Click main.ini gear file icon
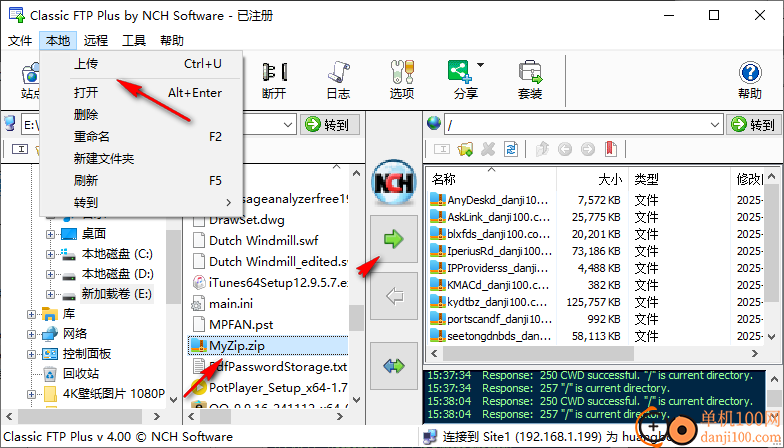This screenshot has height=448, width=784. click(198, 304)
